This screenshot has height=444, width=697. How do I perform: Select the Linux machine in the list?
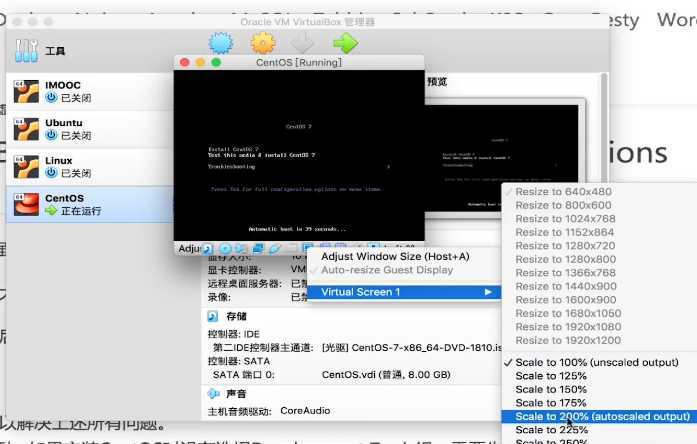90,167
